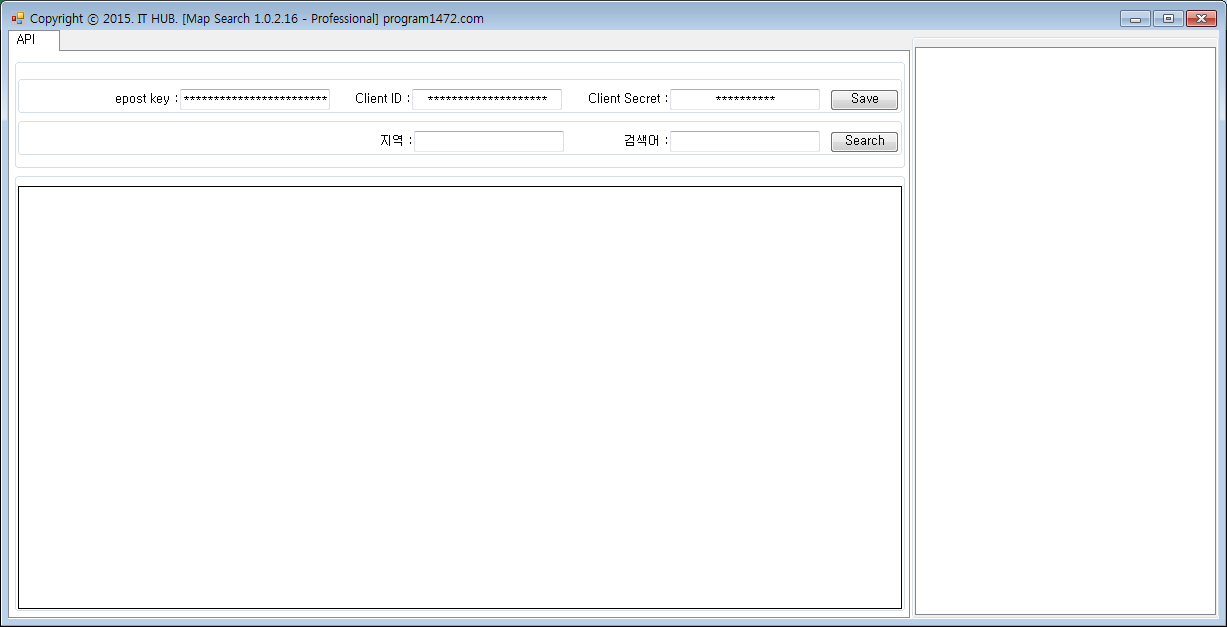Focus the epost key input field
Screen dimensions: 1227x627
[x=255, y=99]
